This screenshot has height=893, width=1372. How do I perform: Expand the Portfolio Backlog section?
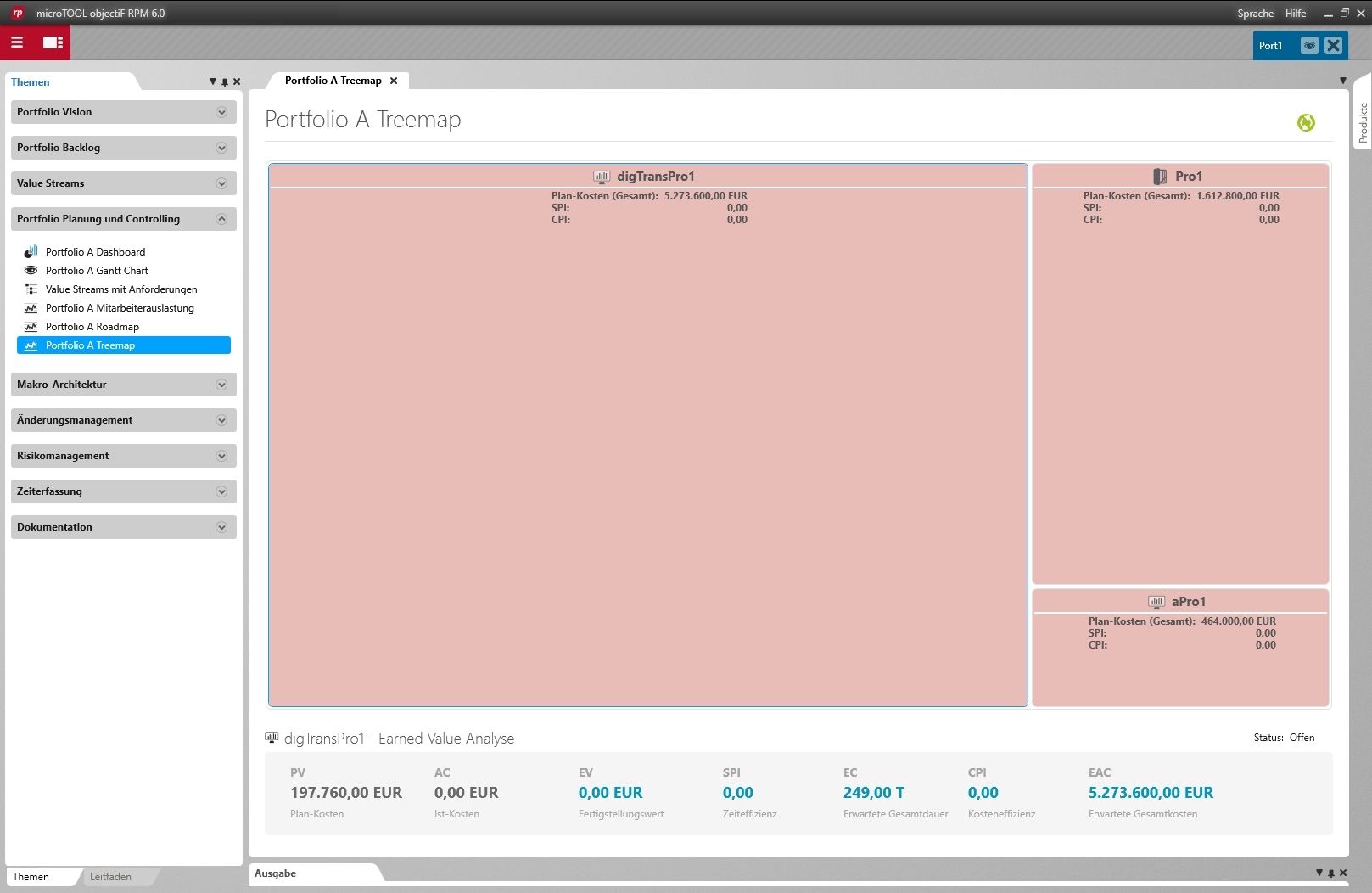[221, 148]
